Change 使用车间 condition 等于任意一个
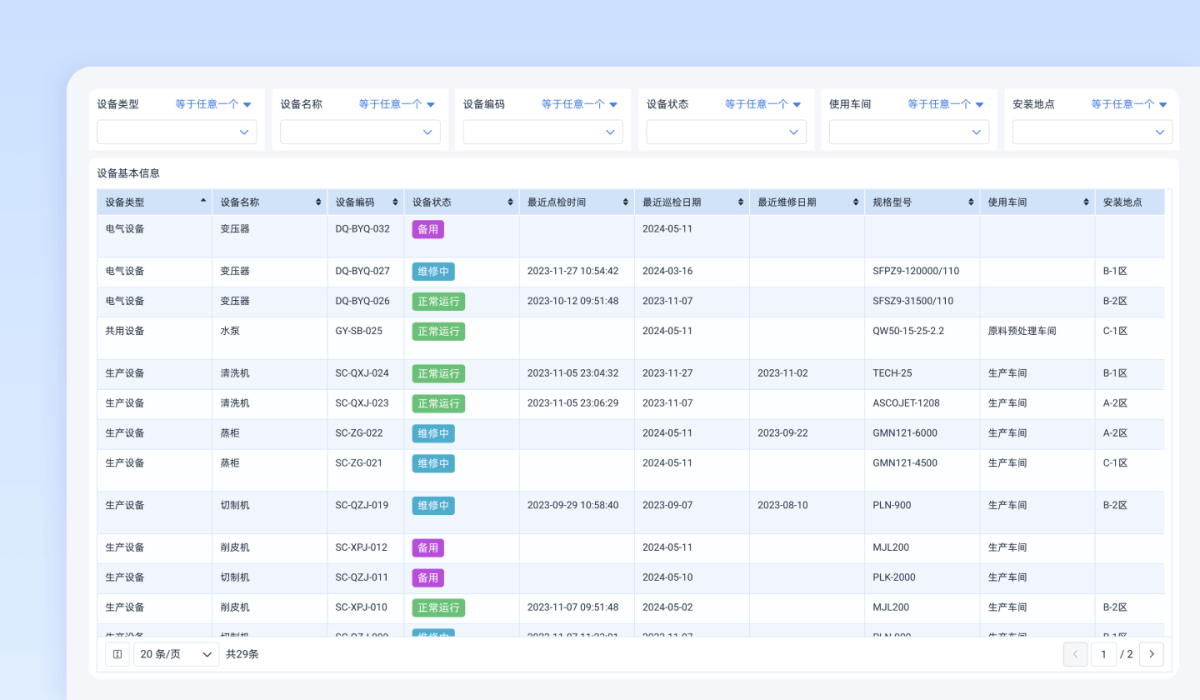The width and height of the screenshot is (1200, 700). pos(946,104)
